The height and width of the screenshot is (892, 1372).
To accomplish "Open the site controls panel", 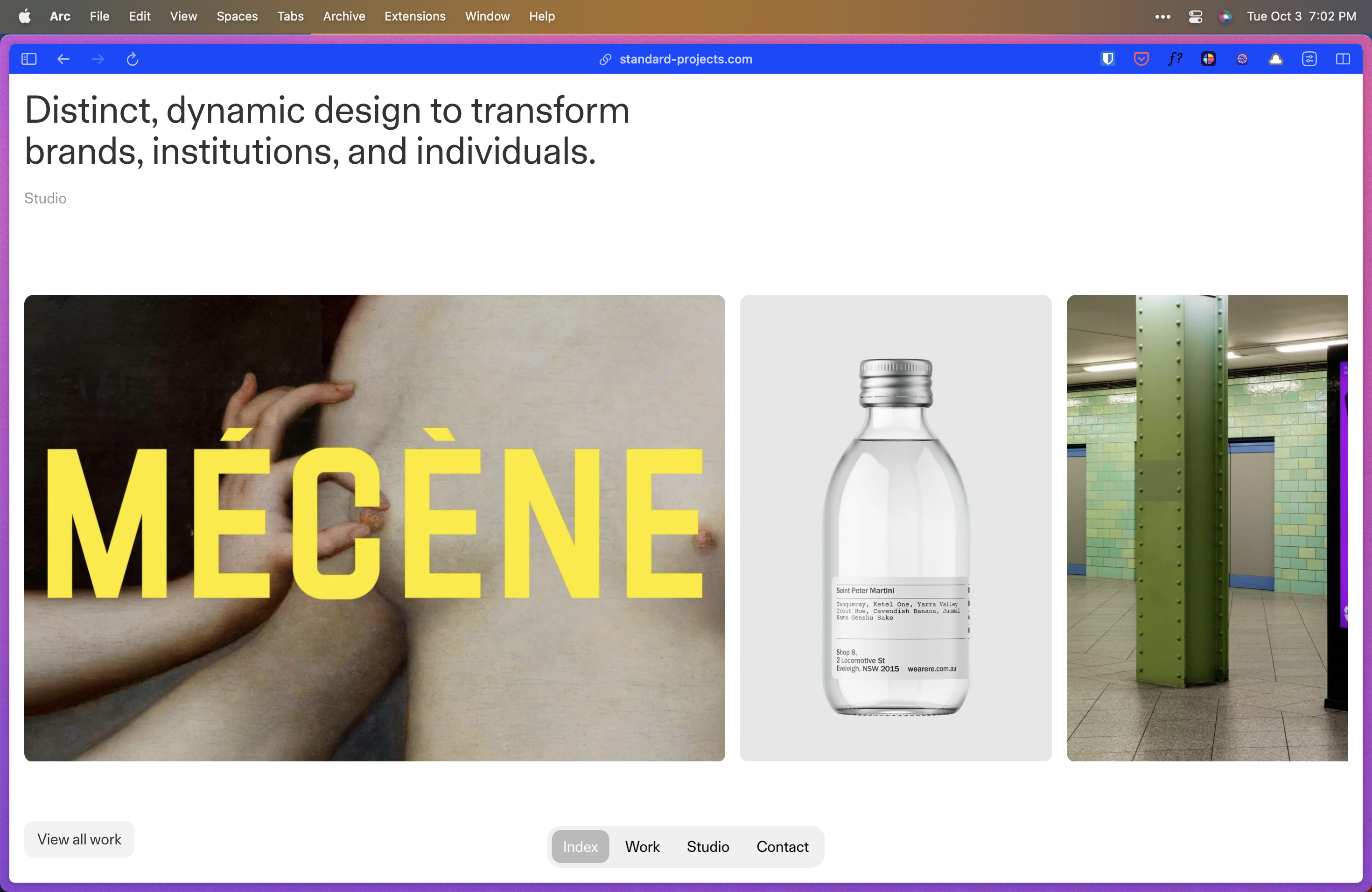I will click(x=1309, y=59).
